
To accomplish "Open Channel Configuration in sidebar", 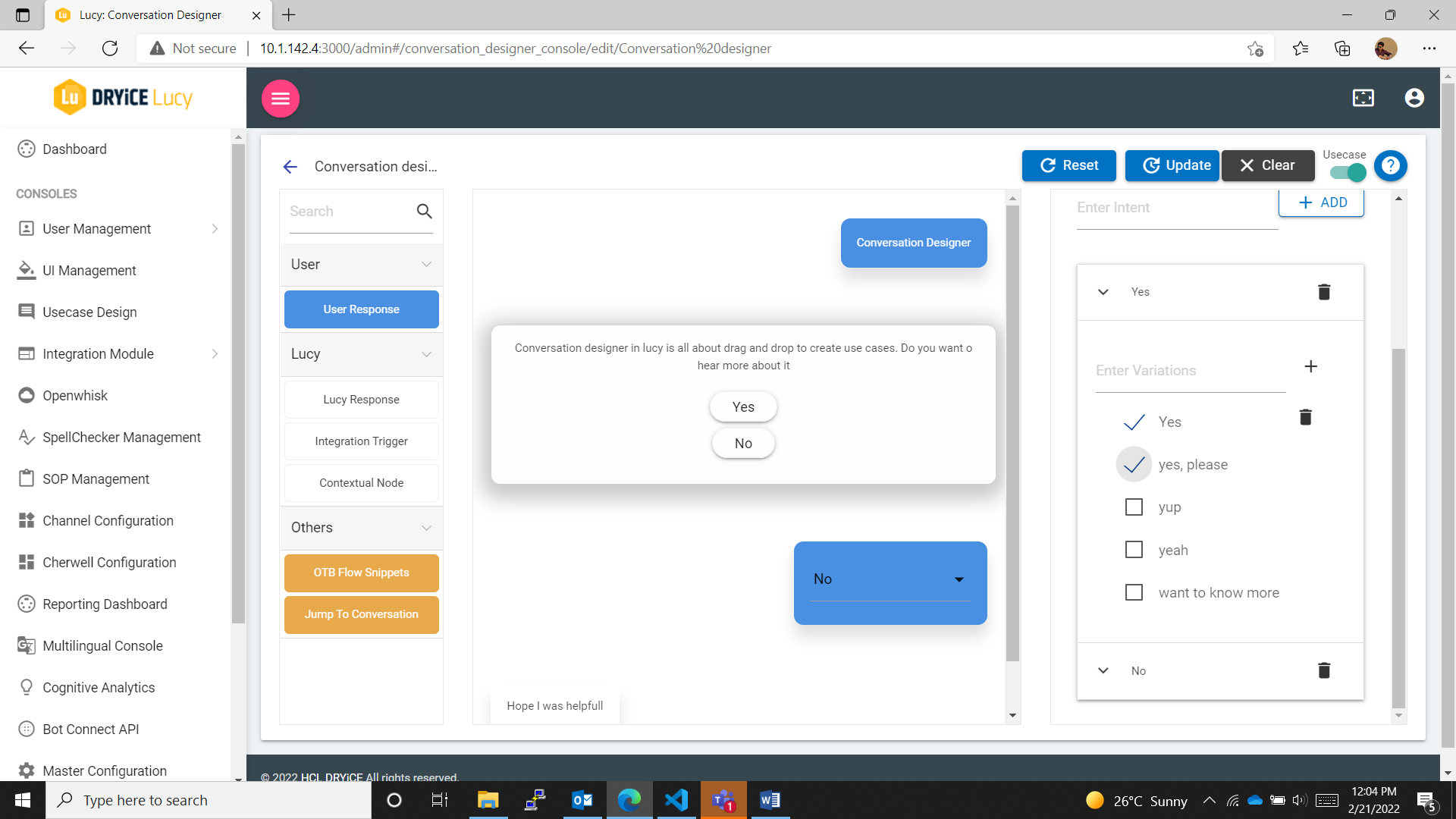I will [108, 521].
